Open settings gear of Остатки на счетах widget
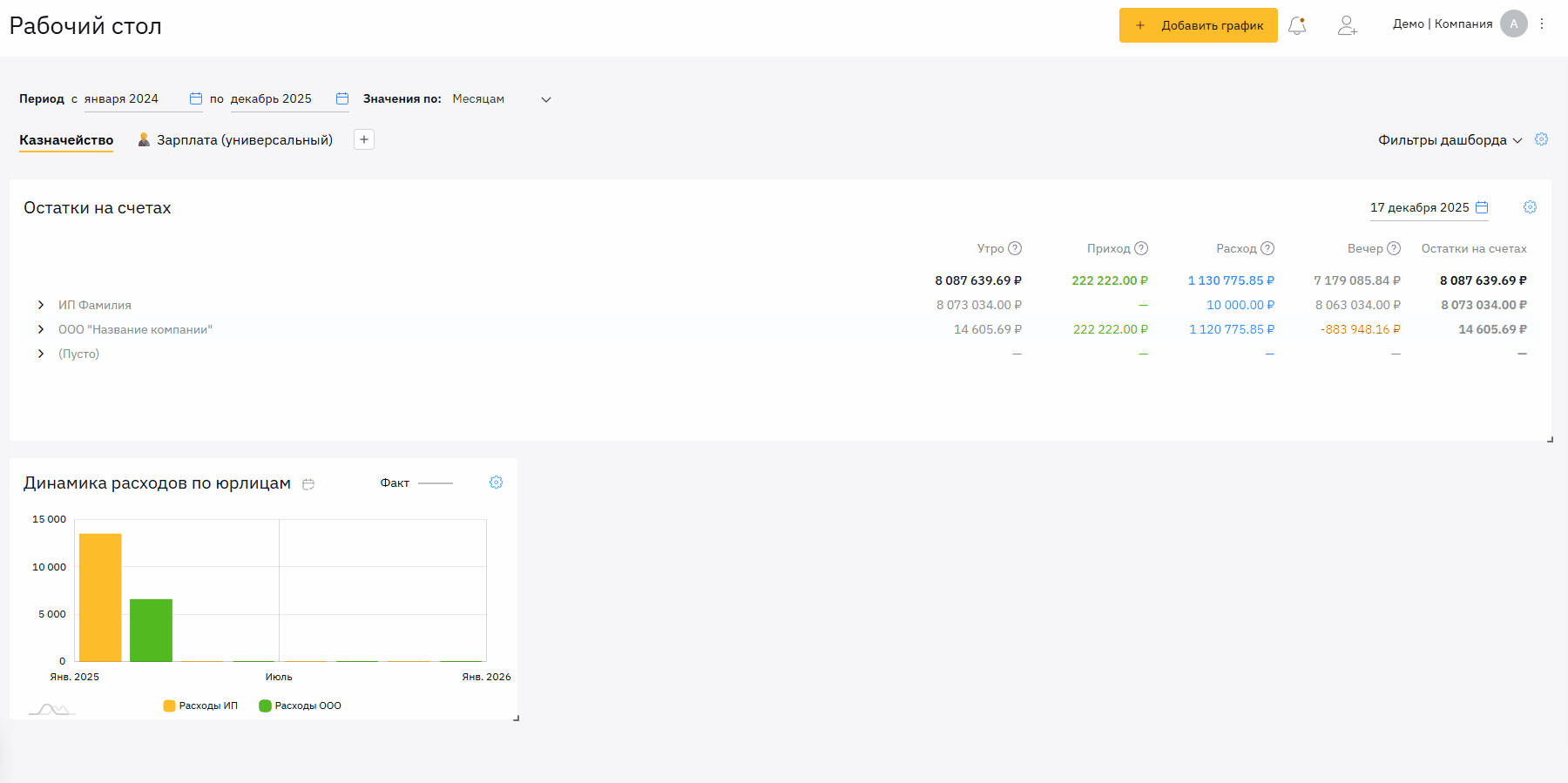The width and height of the screenshot is (1568, 783). tap(1530, 207)
